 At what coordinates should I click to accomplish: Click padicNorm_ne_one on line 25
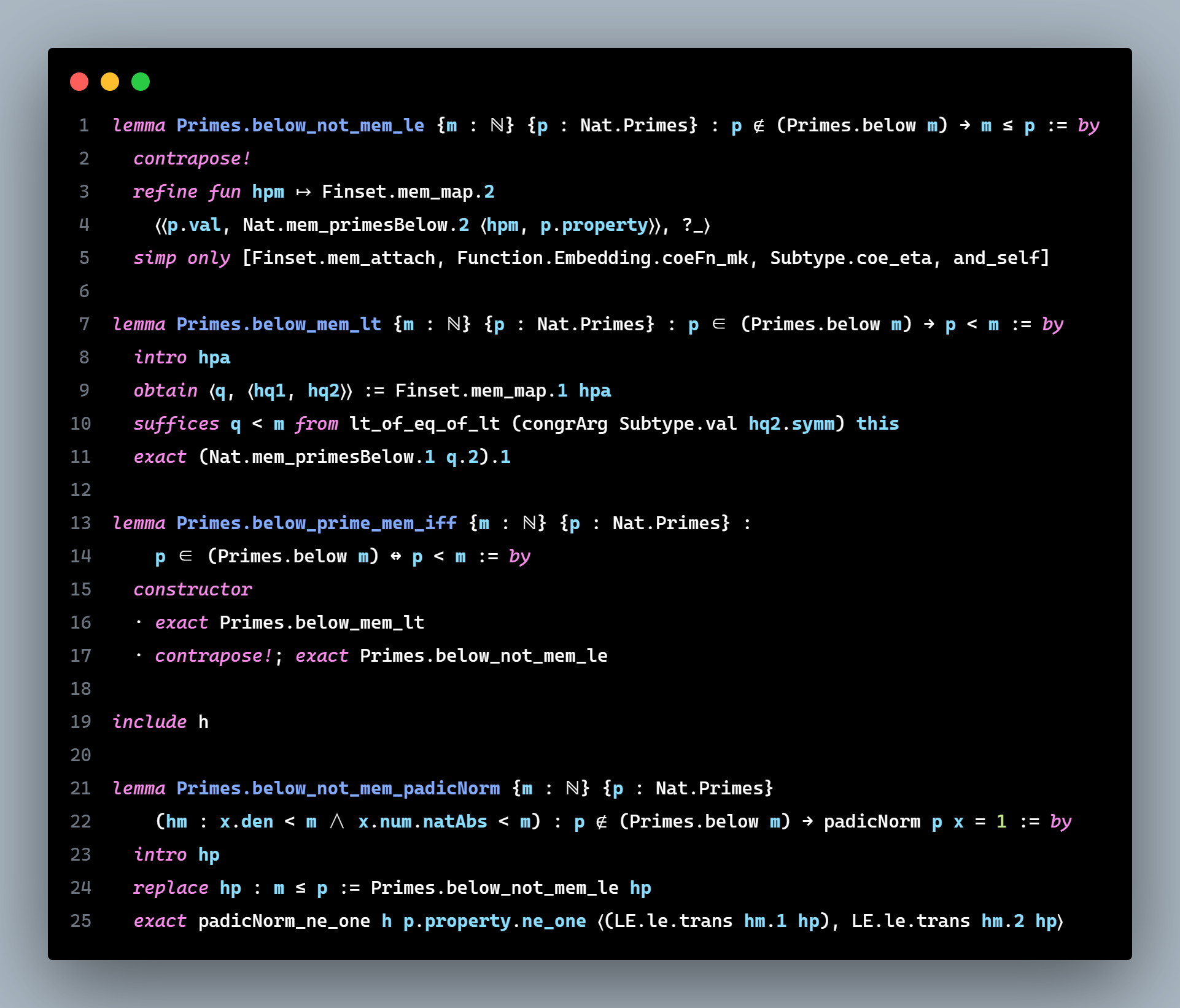284,921
